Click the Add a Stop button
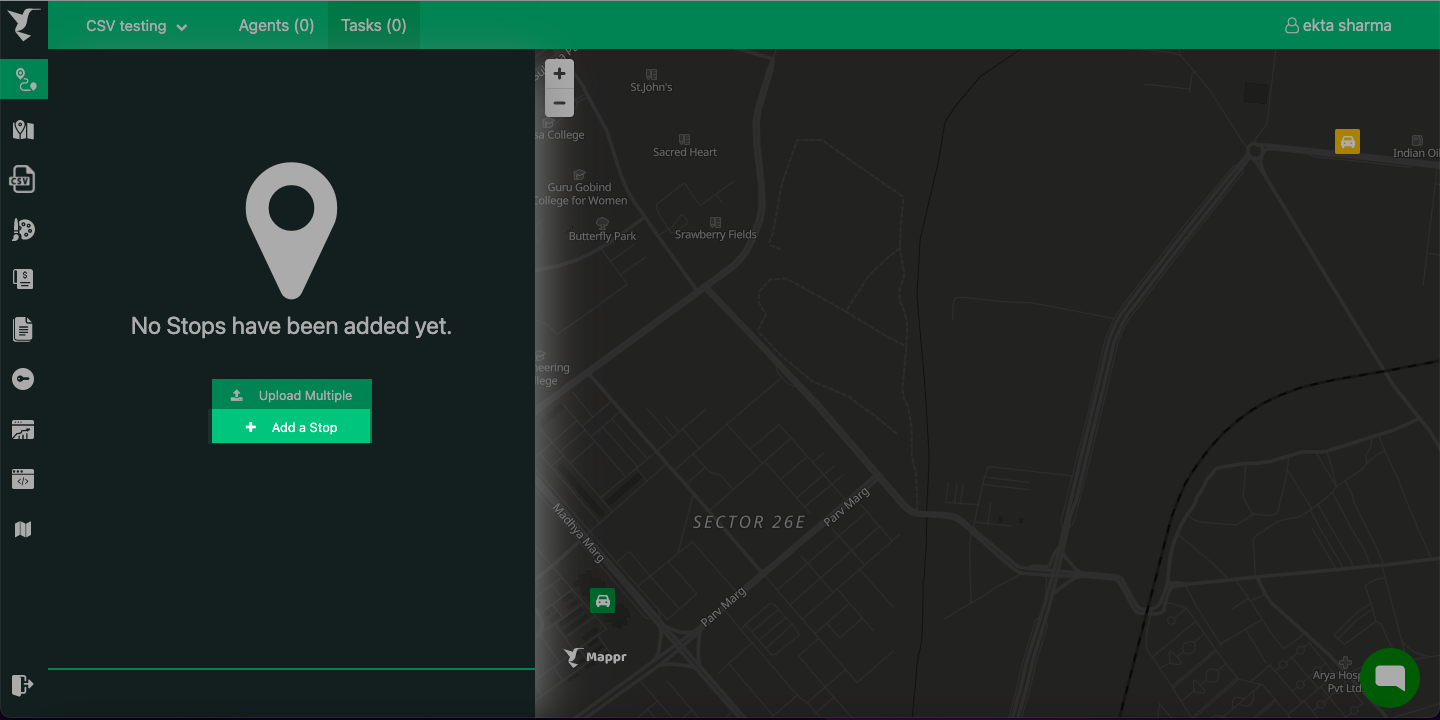 pyautogui.click(x=292, y=427)
